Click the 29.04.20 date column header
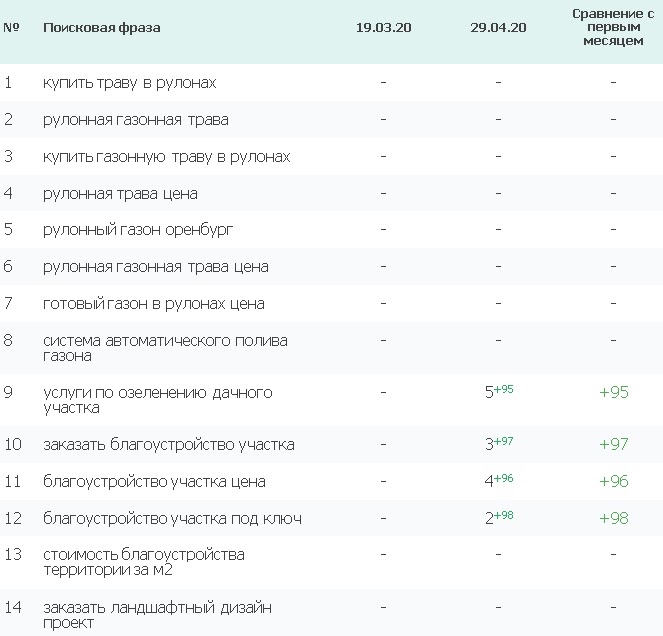The width and height of the screenshot is (663, 636). click(498, 28)
